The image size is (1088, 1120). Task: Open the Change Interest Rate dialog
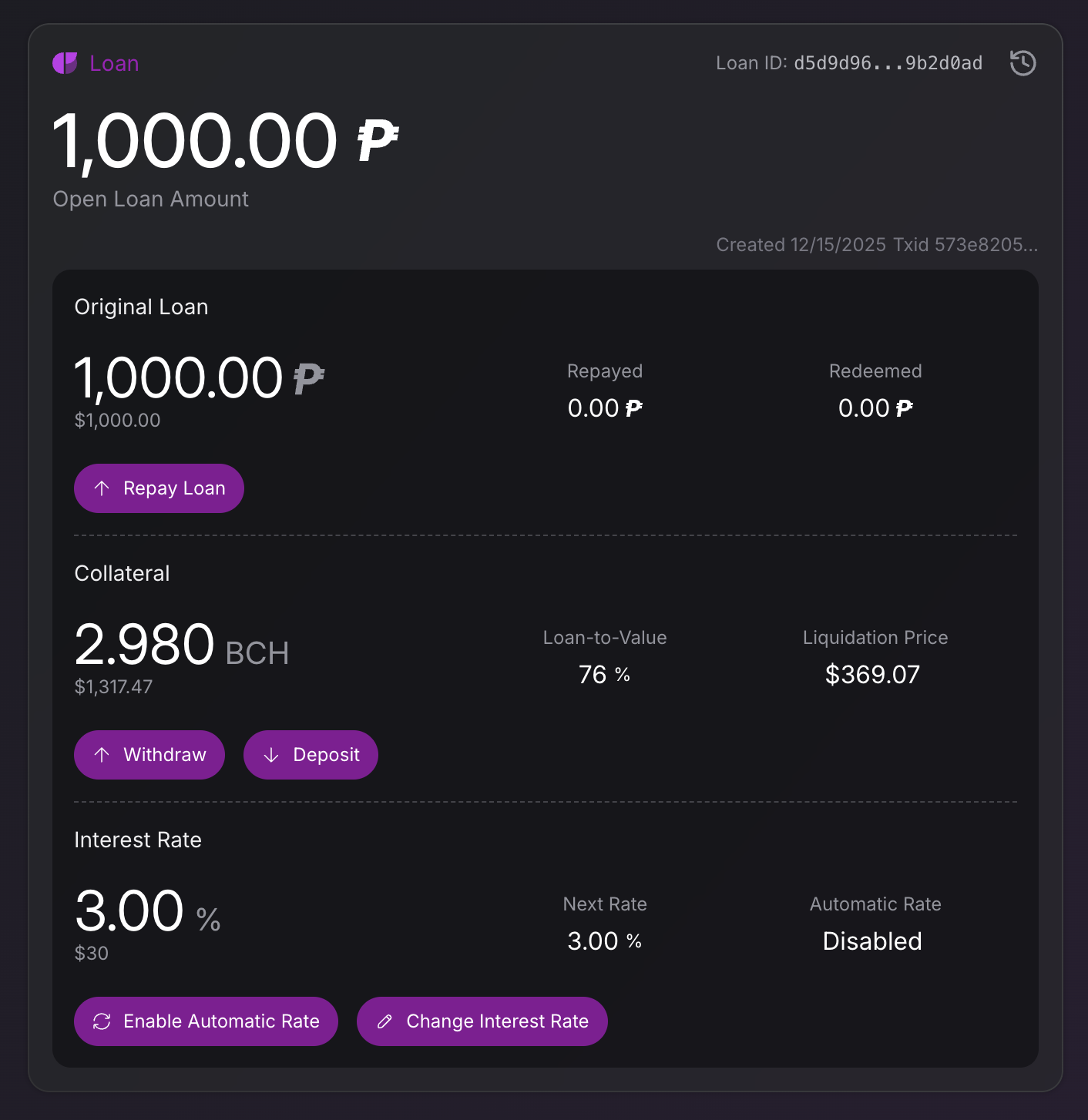(x=482, y=1021)
